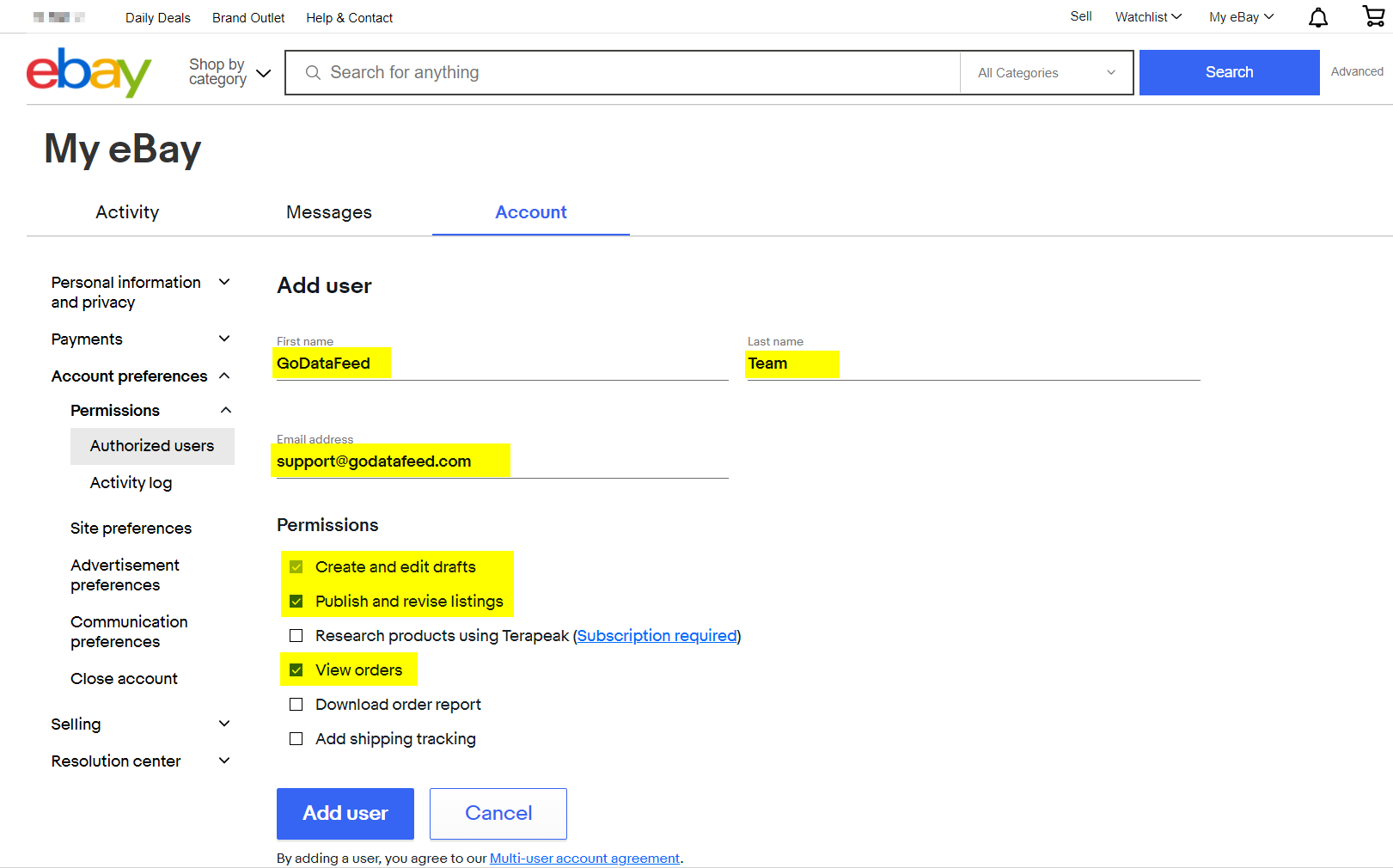Switch to the Messages tab
Image resolution: width=1393 pixels, height=868 pixels.
(329, 212)
